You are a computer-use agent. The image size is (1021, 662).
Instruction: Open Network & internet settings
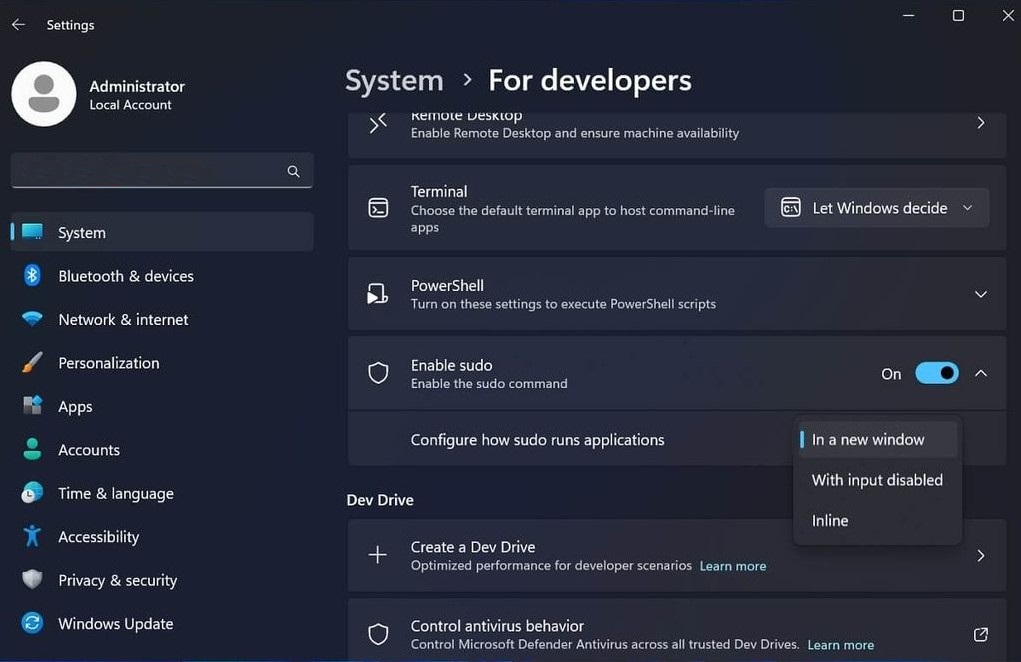click(x=162, y=319)
